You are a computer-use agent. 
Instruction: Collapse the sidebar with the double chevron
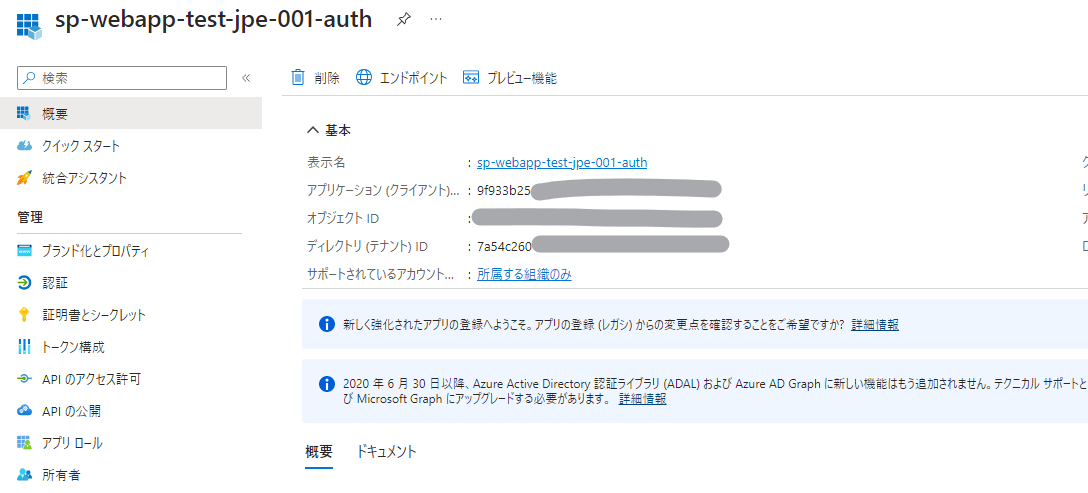(246, 78)
